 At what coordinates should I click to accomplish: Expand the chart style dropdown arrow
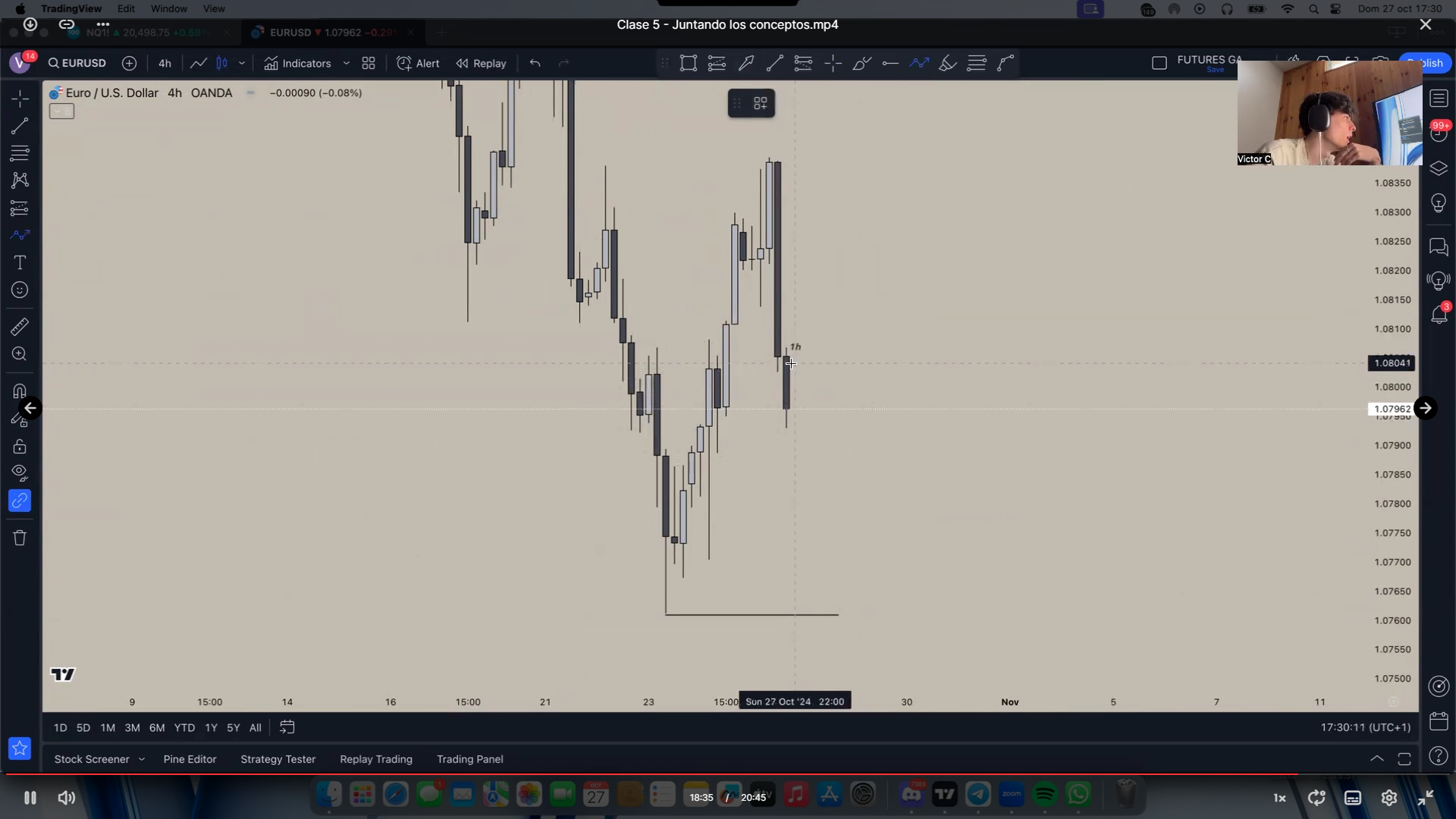pos(242,63)
